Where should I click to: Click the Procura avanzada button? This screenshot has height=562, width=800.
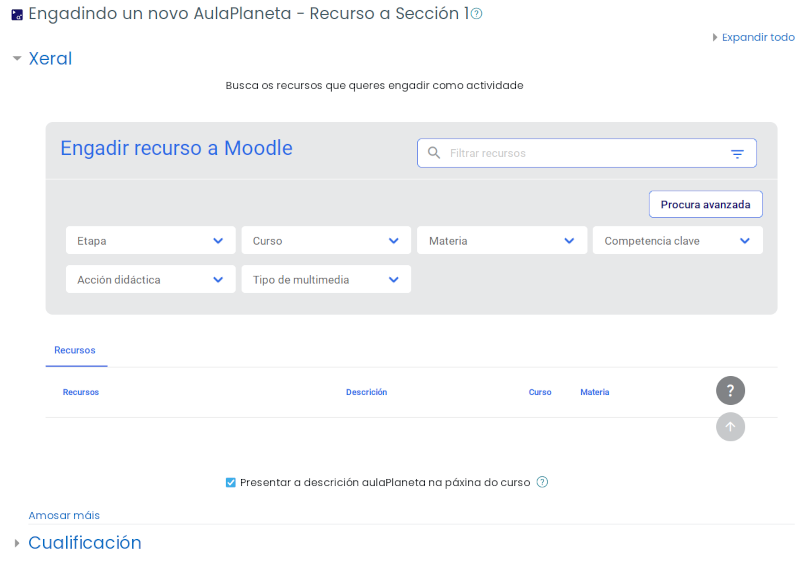(705, 204)
